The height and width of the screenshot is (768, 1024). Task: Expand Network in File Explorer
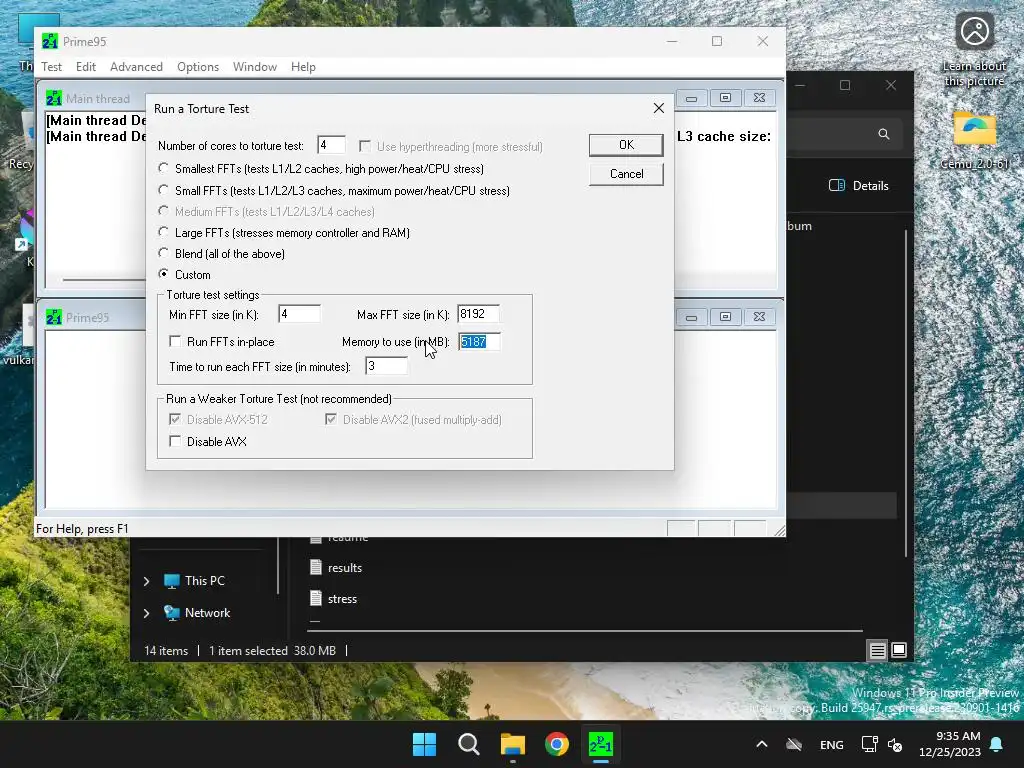coord(146,613)
